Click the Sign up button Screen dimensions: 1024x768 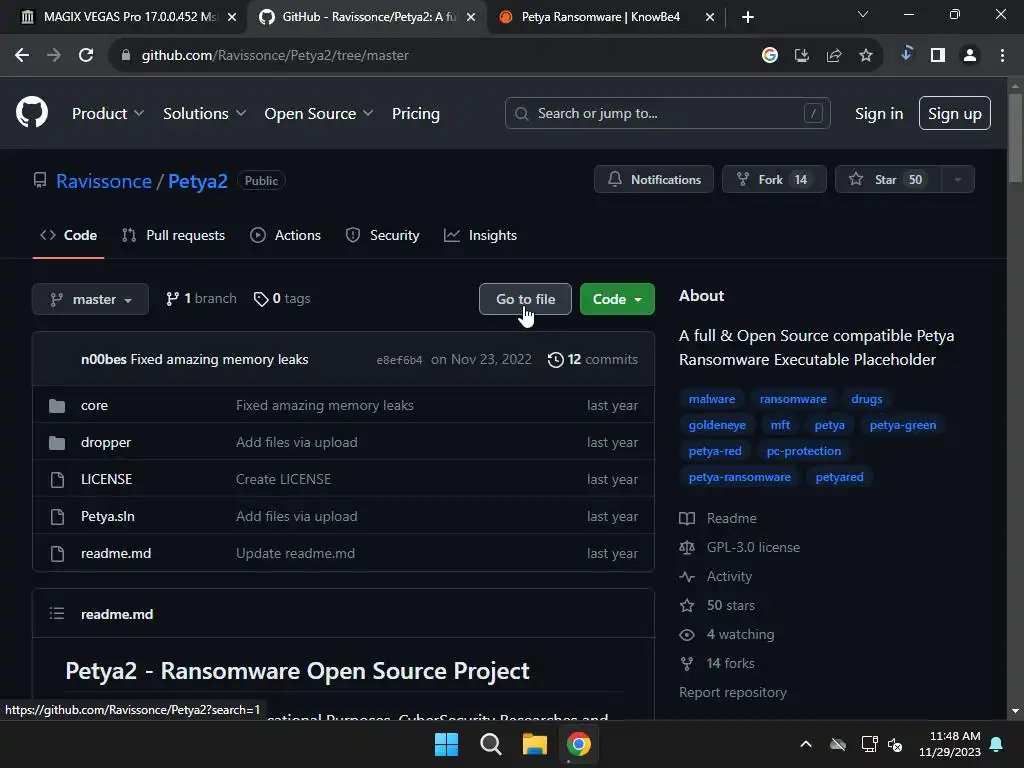(x=955, y=114)
